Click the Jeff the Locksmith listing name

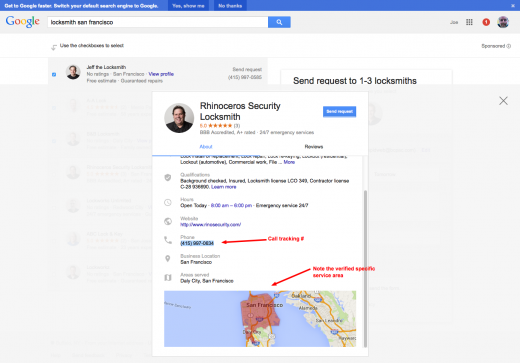(x=106, y=67)
